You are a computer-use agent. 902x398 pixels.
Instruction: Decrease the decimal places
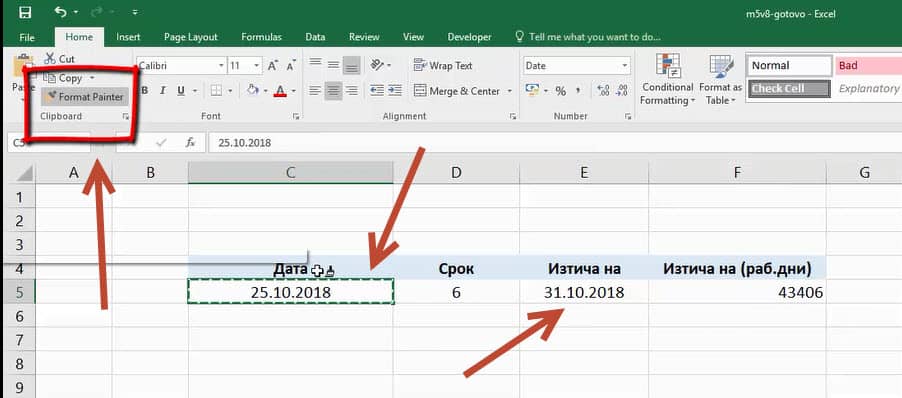click(x=621, y=91)
